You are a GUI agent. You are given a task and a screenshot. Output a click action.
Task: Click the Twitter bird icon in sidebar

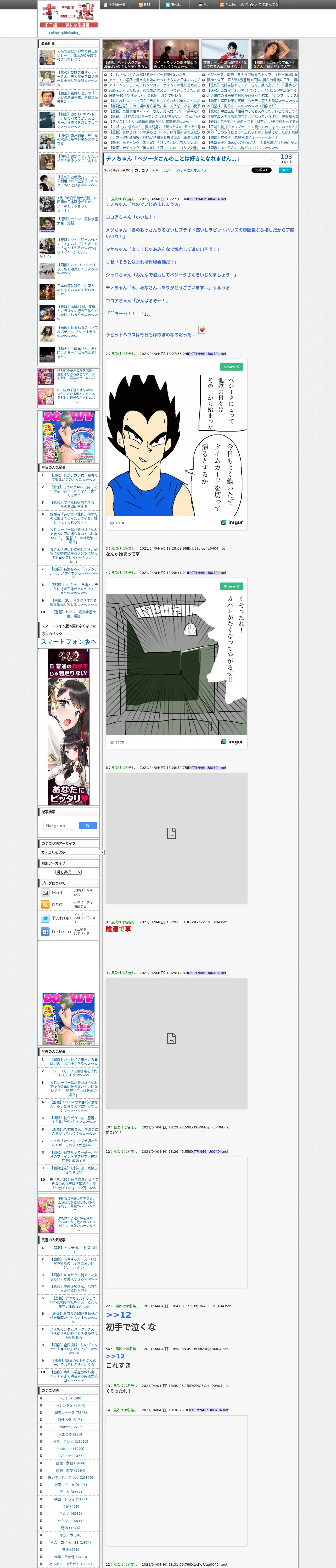pyautogui.click(x=45, y=918)
